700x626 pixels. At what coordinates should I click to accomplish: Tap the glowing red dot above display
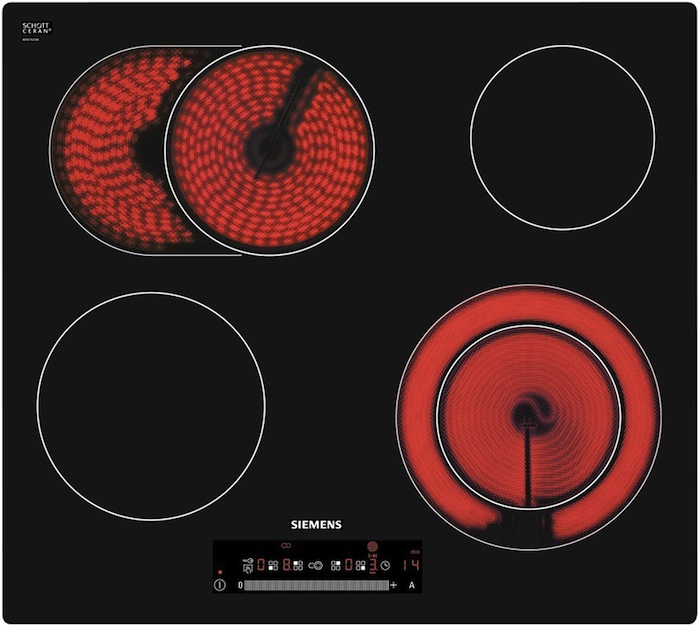(x=220, y=572)
